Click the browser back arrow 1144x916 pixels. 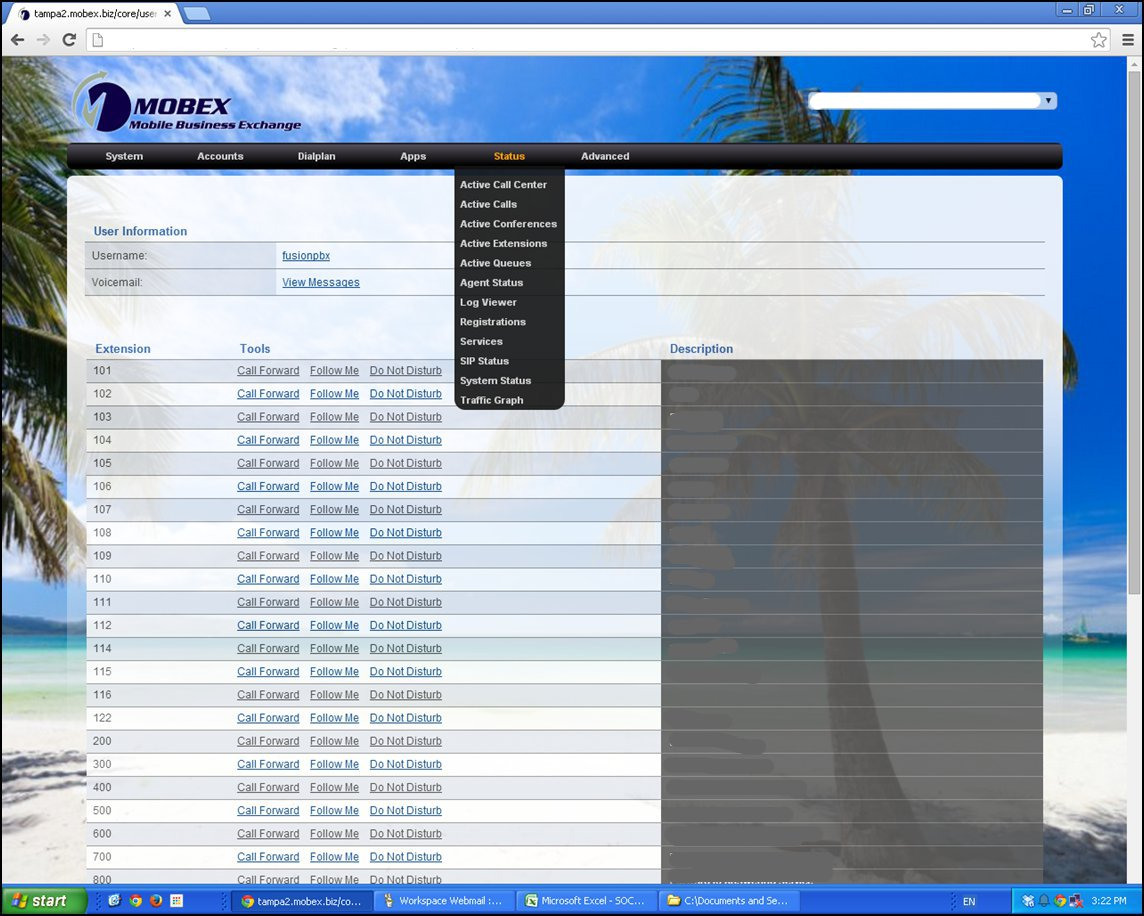(17, 40)
